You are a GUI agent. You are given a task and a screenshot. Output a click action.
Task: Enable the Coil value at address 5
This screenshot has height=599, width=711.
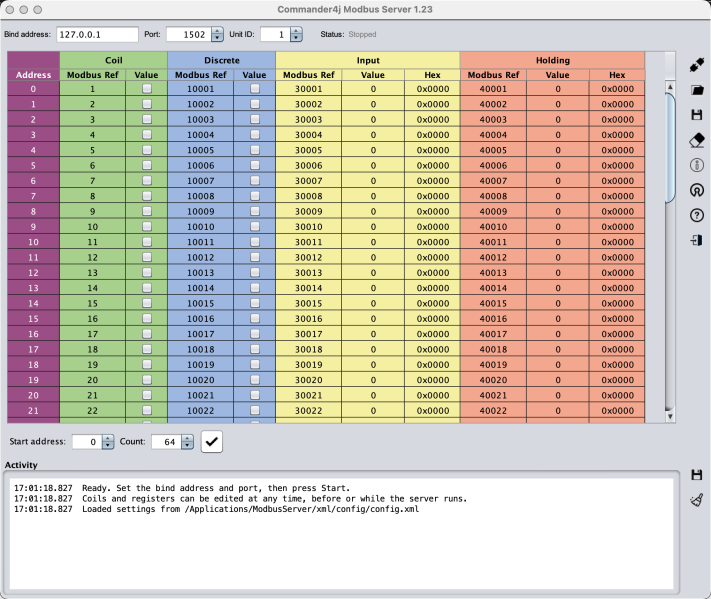pyautogui.click(x=146, y=166)
